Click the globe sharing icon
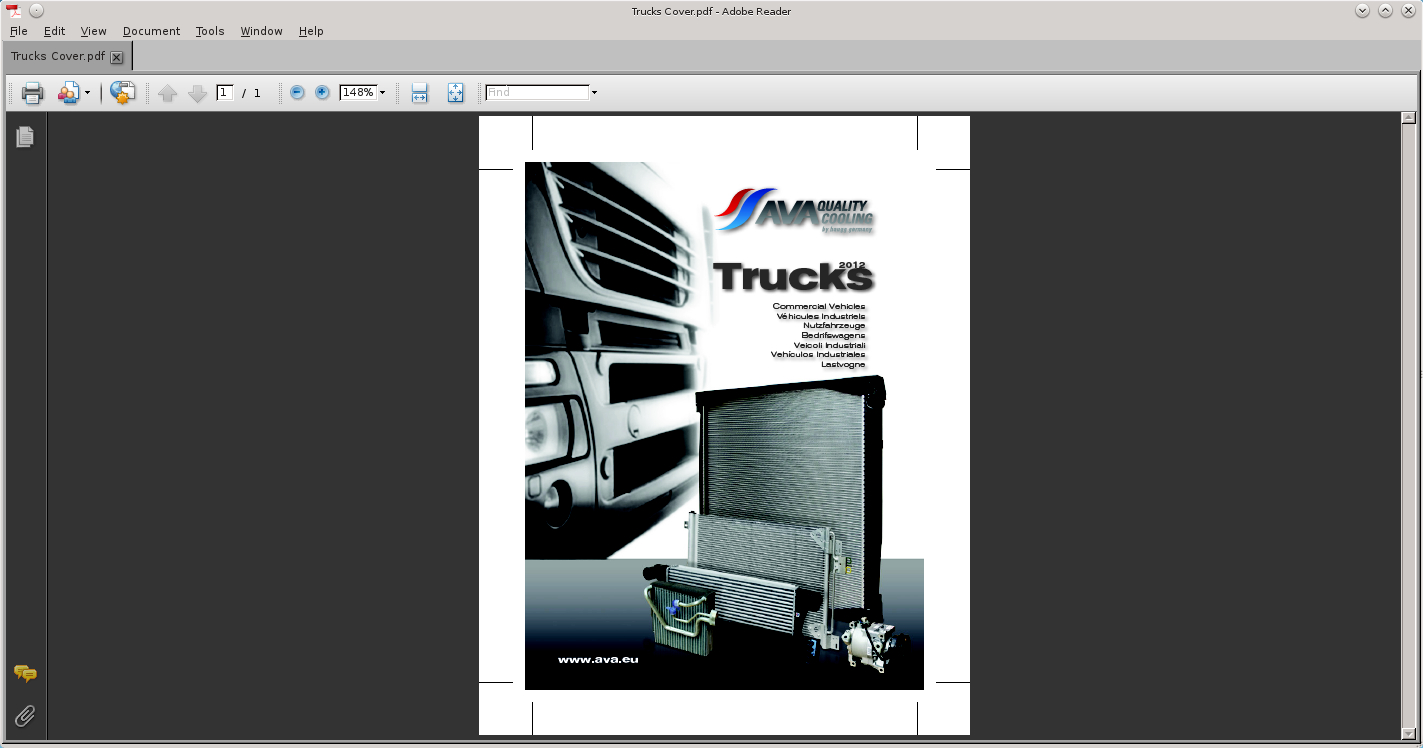The height and width of the screenshot is (748, 1423). coord(123,93)
